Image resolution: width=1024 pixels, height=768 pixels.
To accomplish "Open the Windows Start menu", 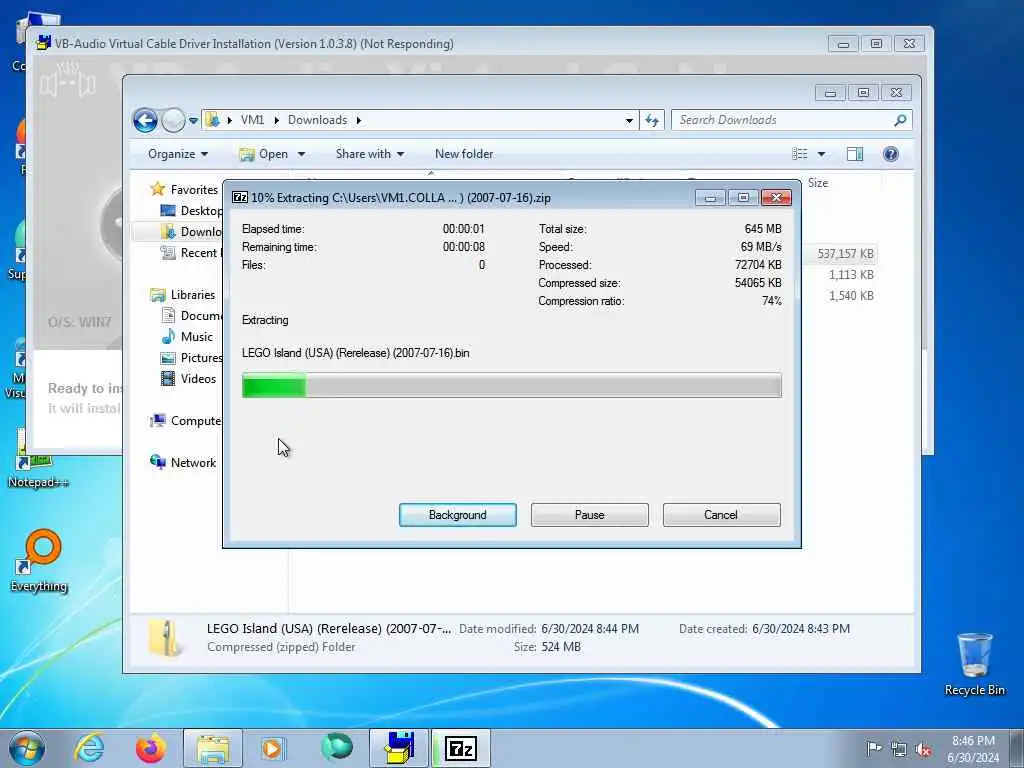I will [27, 748].
